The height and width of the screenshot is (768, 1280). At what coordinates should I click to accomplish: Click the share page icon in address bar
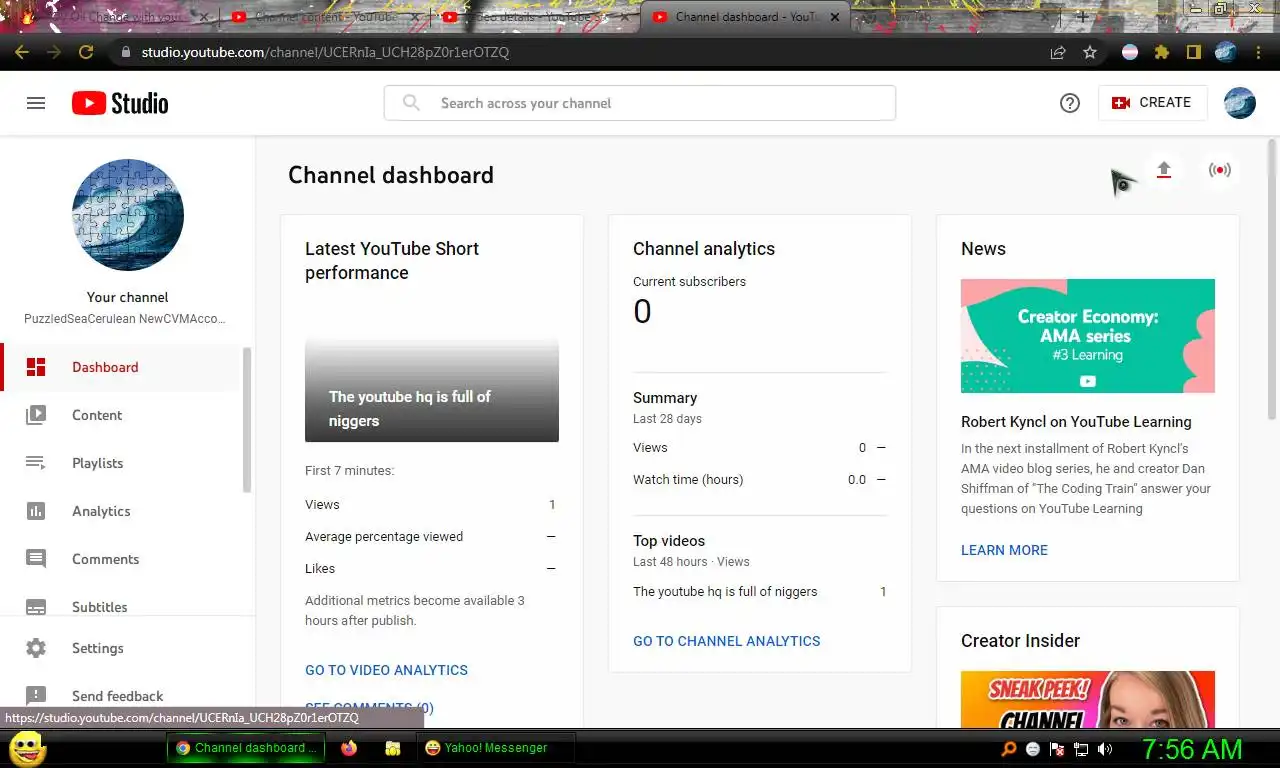point(1058,52)
